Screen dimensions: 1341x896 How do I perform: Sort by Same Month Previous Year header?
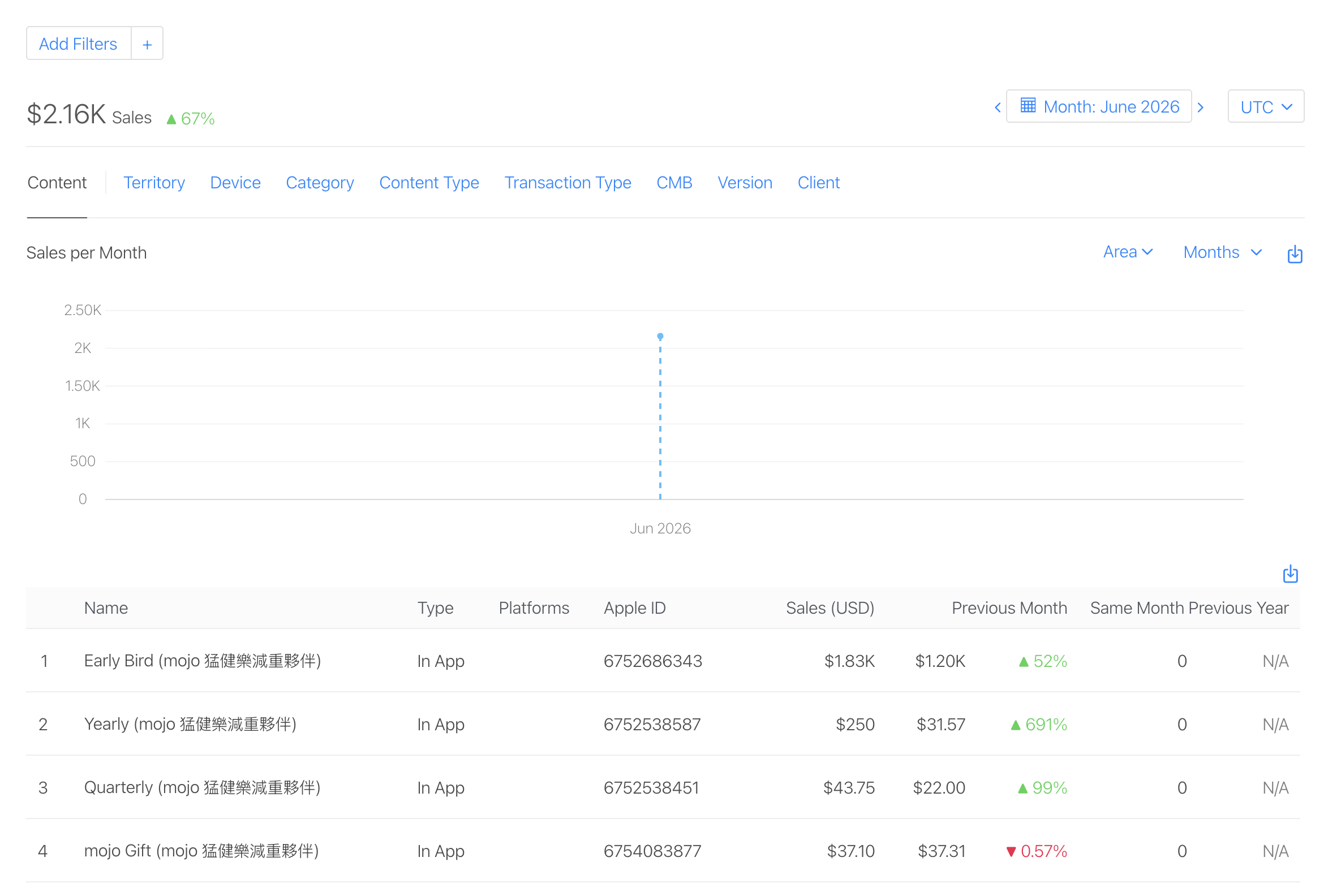(1189, 608)
